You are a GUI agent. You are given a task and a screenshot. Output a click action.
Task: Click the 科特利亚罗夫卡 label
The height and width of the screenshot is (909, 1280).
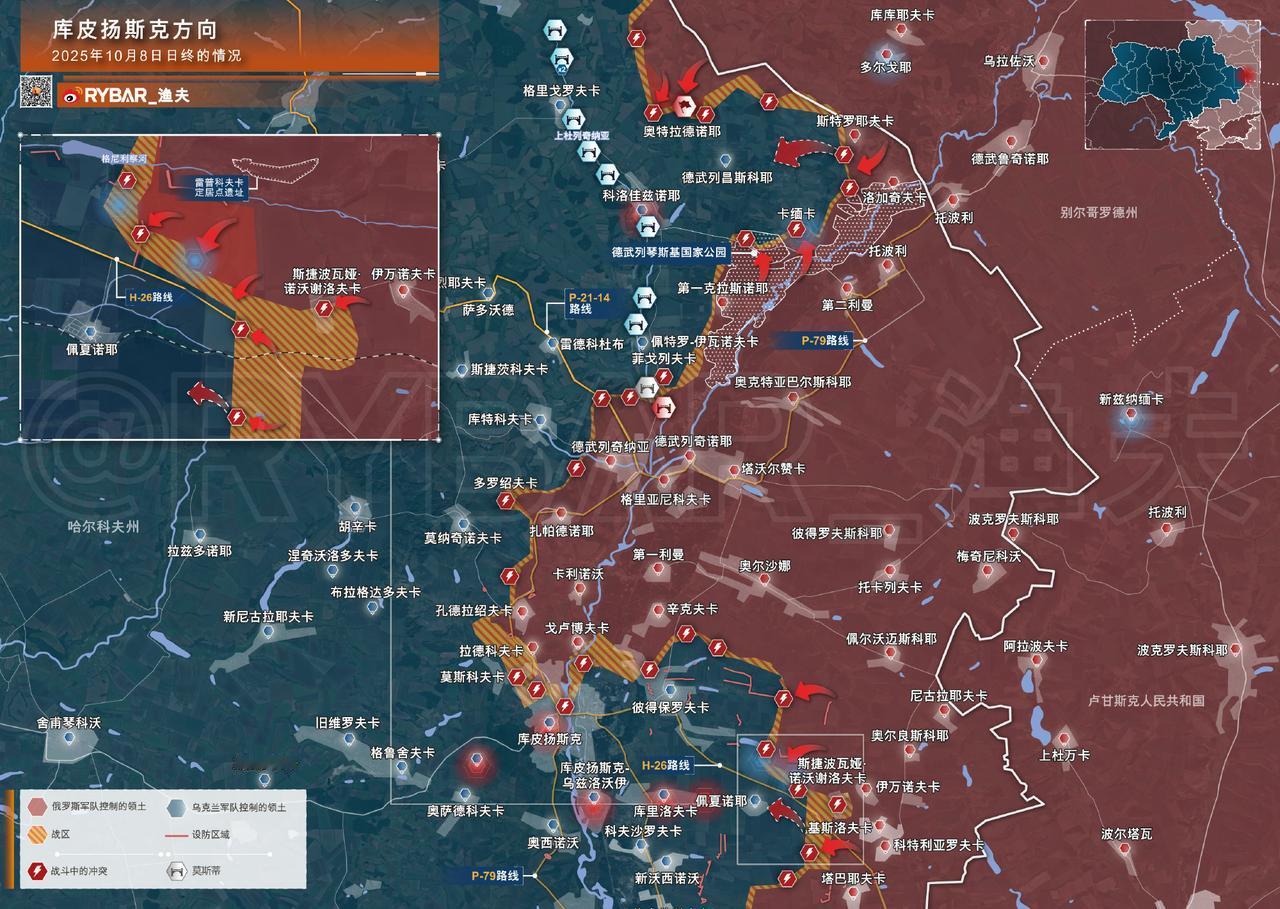(938, 845)
